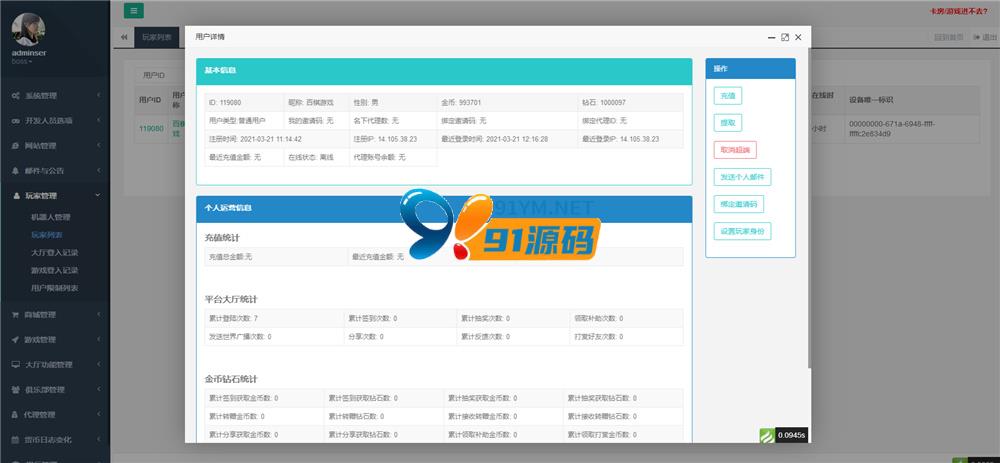
Task: Click the 提取 button in 操作 panel
Action: [x=728, y=123]
